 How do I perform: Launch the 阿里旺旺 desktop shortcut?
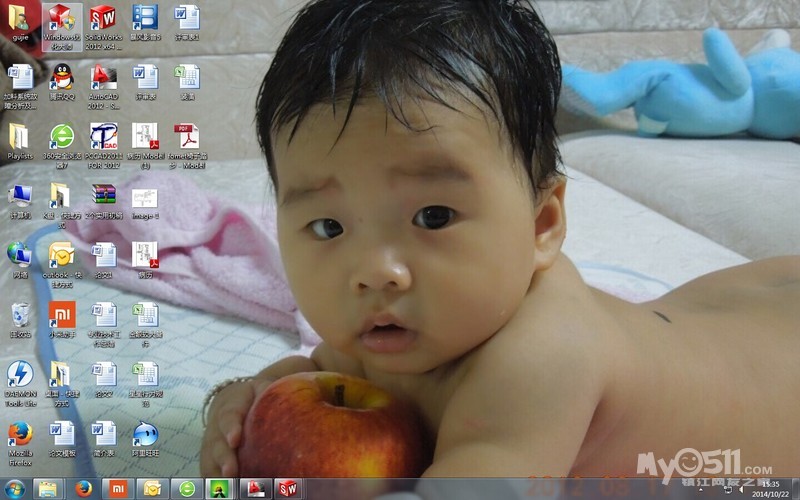pyautogui.click(x=146, y=439)
